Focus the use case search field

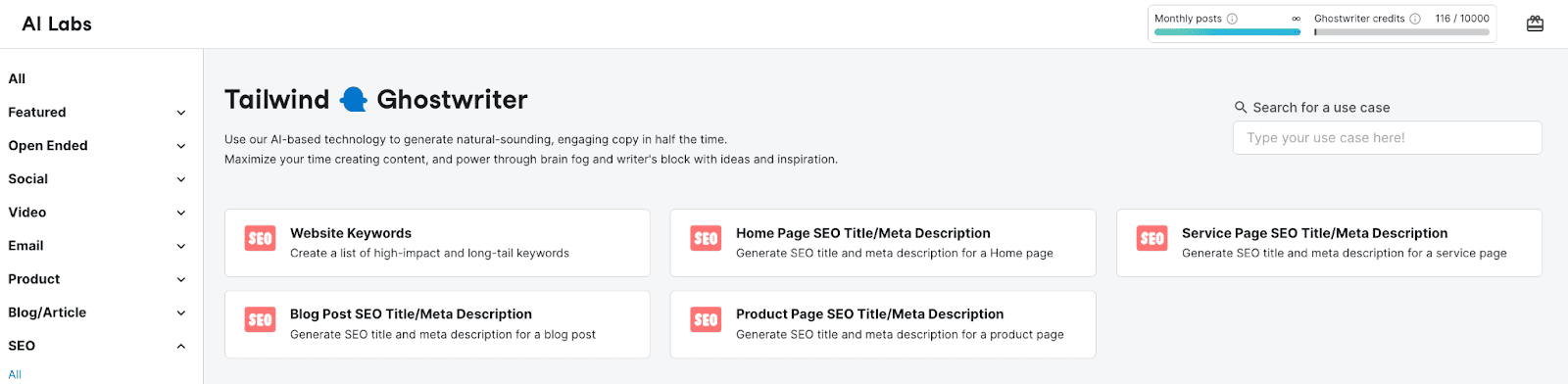(x=1387, y=138)
